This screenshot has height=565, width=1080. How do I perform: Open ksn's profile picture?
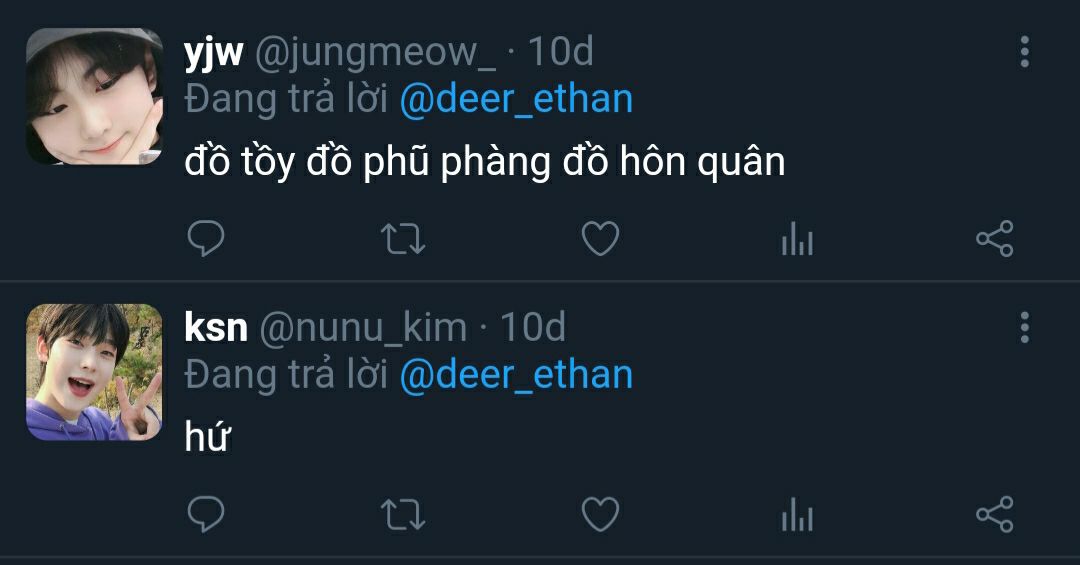click(94, 372)
